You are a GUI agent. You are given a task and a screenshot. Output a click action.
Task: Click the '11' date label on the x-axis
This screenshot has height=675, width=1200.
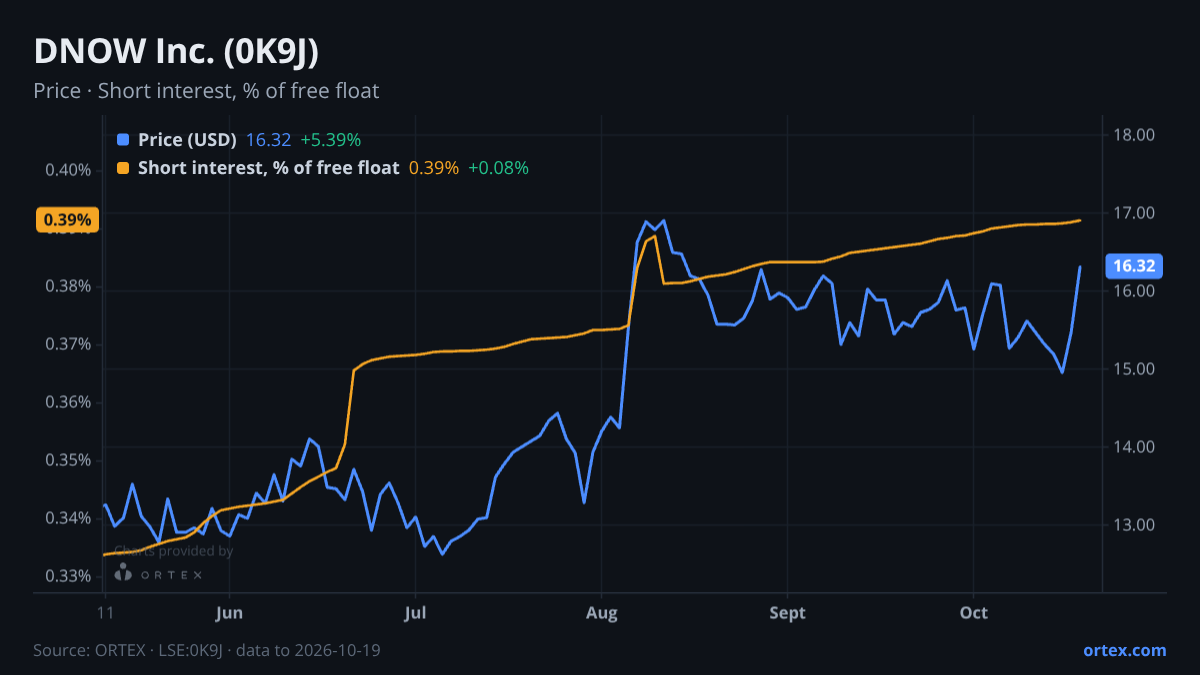(x=104, y=613)
